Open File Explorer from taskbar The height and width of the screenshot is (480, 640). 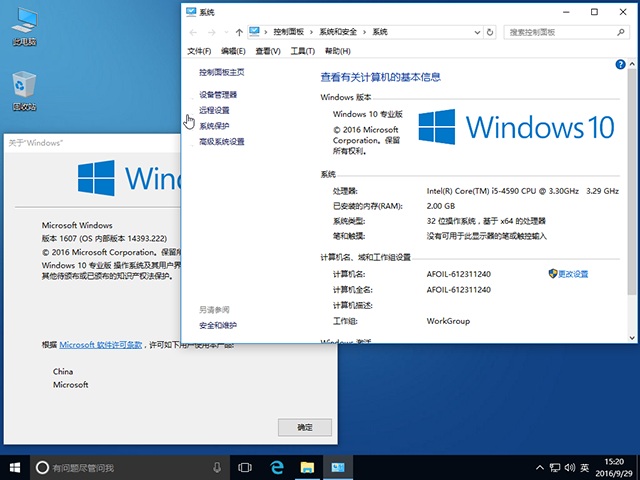pyautogui.click(x=308, y=467)
